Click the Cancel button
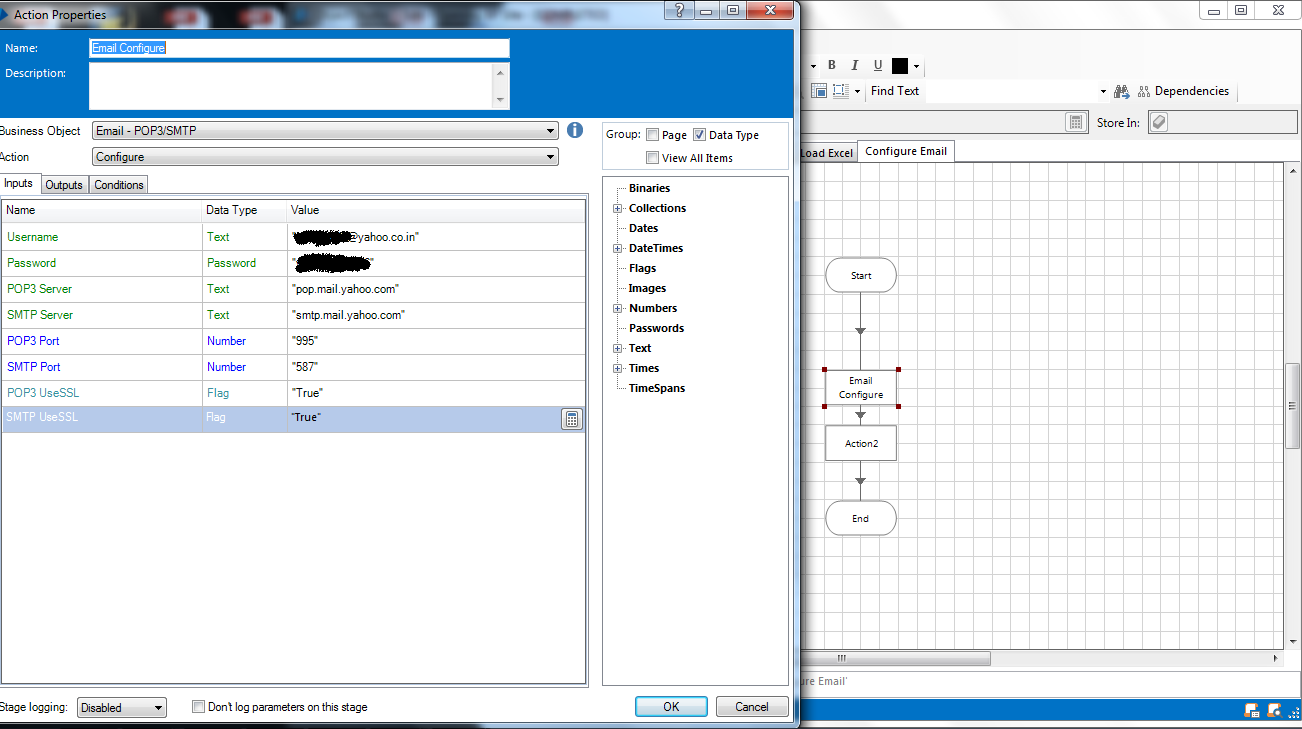The height and width of the screenshot is (729, 1302). coord(752,706)
